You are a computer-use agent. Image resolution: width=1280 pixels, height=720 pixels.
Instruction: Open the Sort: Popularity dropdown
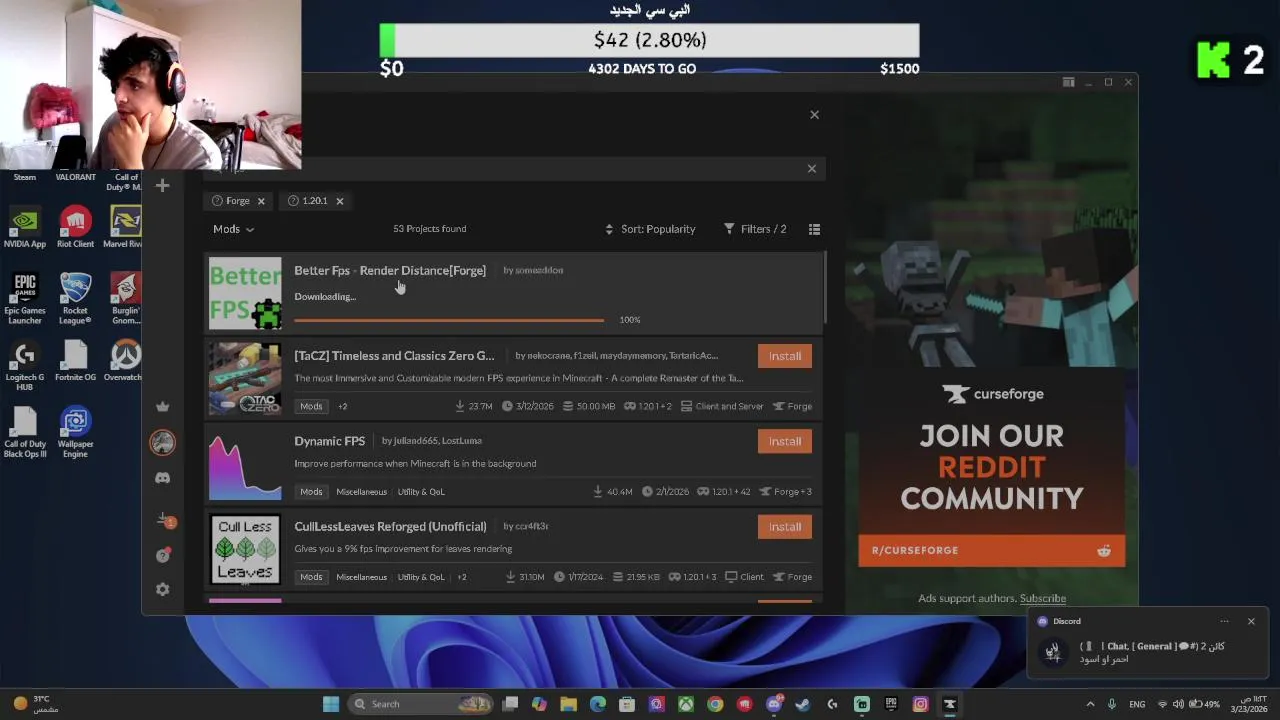(x=650, y=229)
